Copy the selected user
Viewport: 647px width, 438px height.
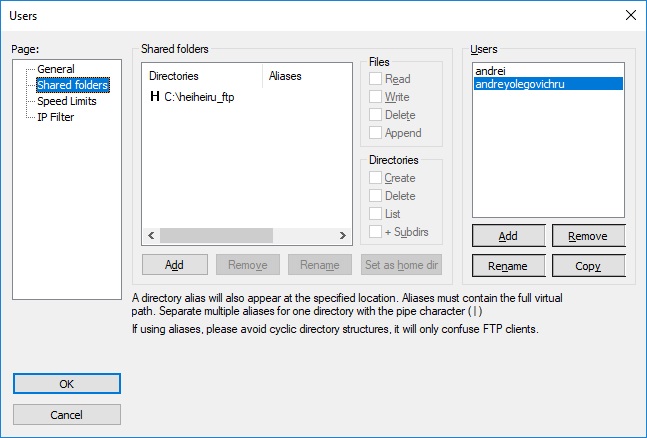pos(588,266)
